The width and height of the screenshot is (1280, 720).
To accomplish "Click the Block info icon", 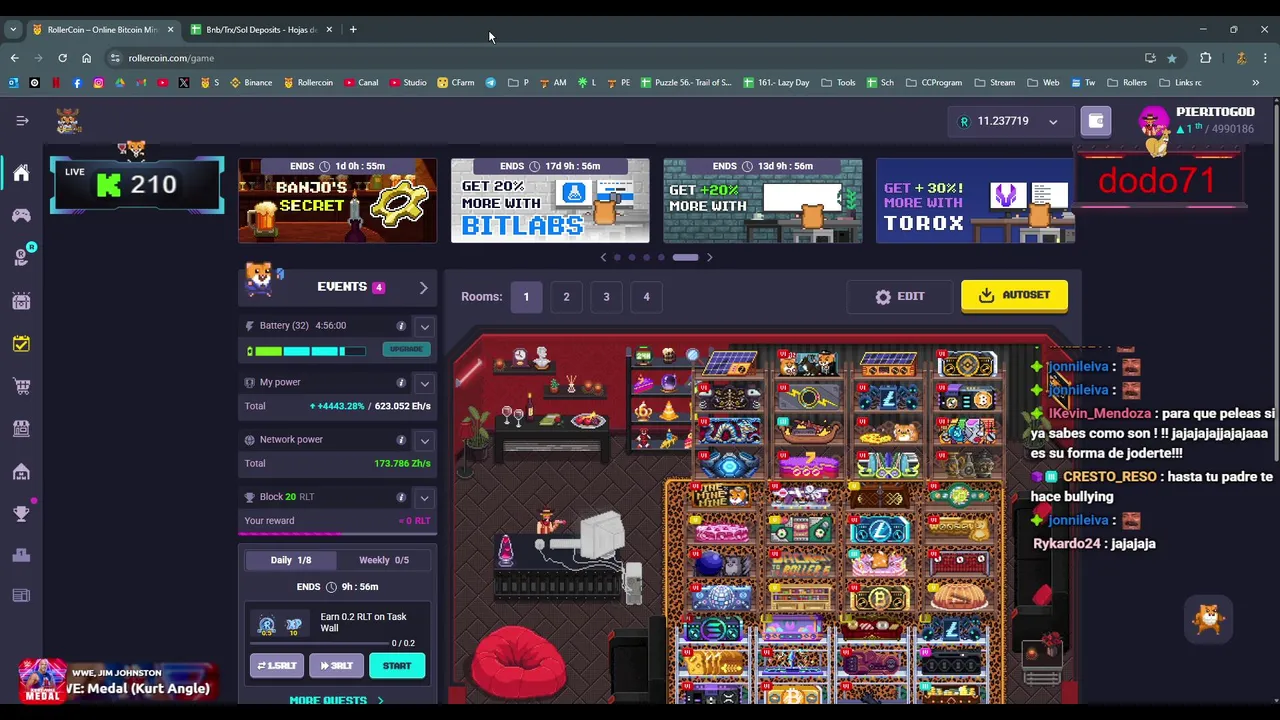I will [401, 497].
